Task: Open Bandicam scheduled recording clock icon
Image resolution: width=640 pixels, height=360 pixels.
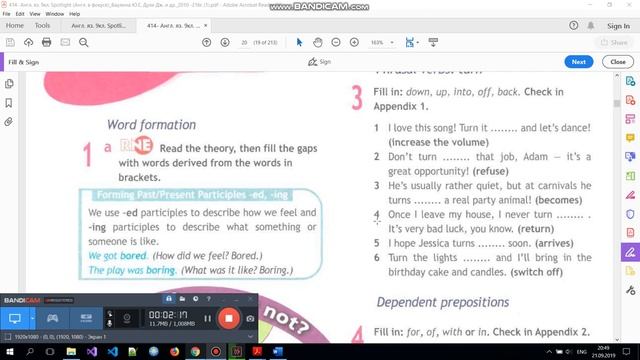Action: pyautogui.click(x=196, y=299)
